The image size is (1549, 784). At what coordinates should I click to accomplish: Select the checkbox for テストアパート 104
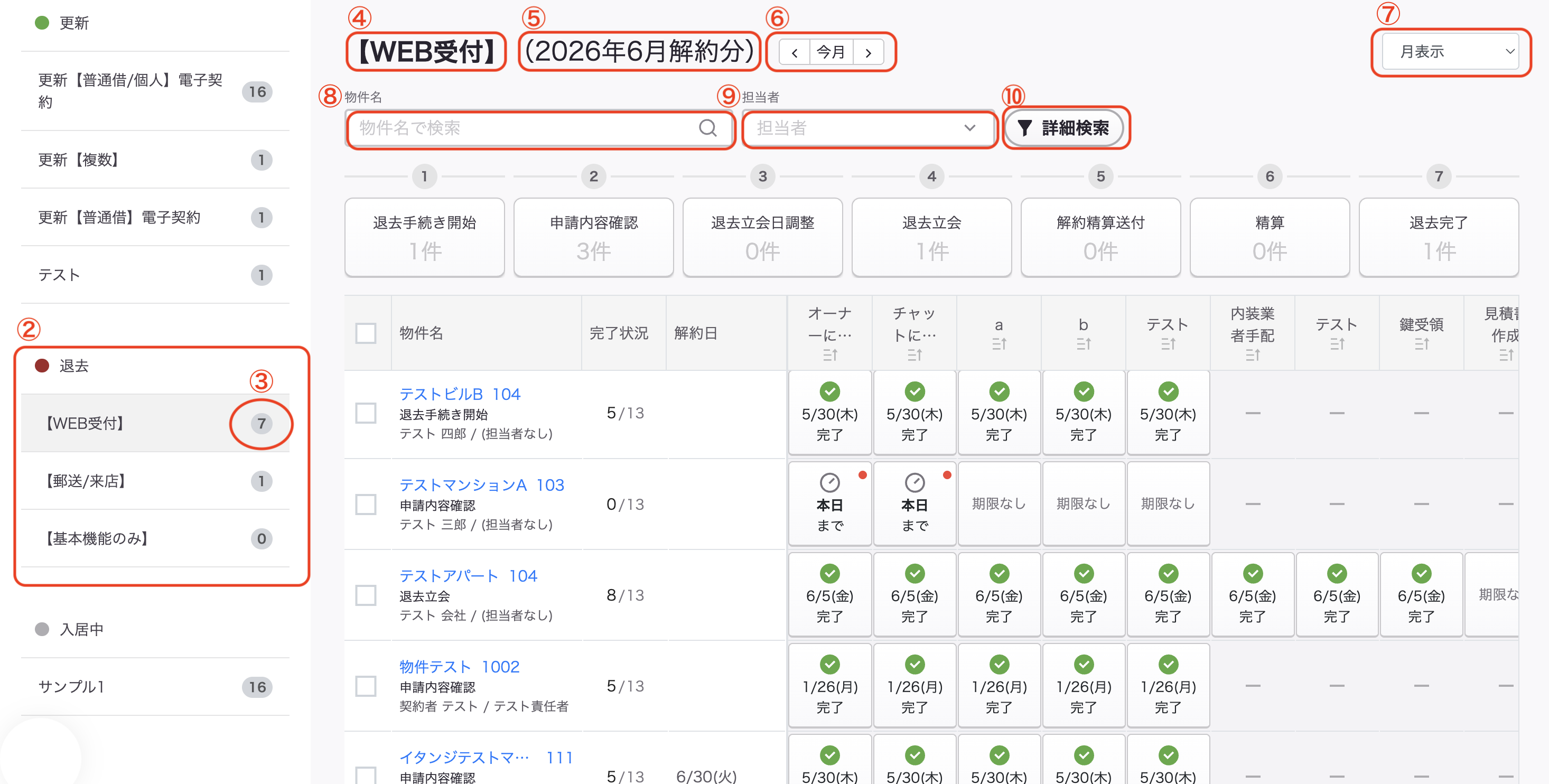pyautogui.click(x=366, y=595)
